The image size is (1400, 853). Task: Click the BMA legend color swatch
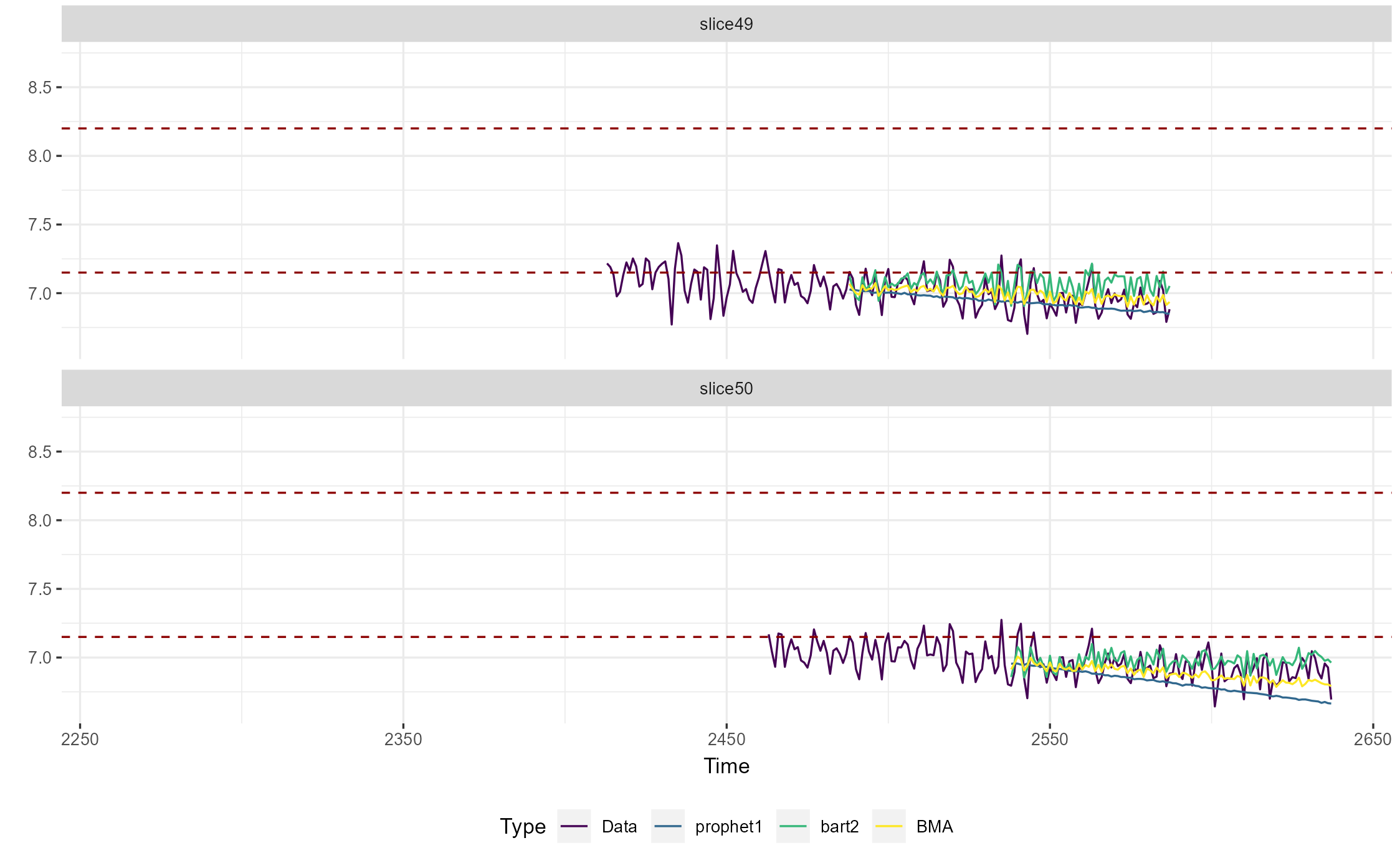pos(888,826)
